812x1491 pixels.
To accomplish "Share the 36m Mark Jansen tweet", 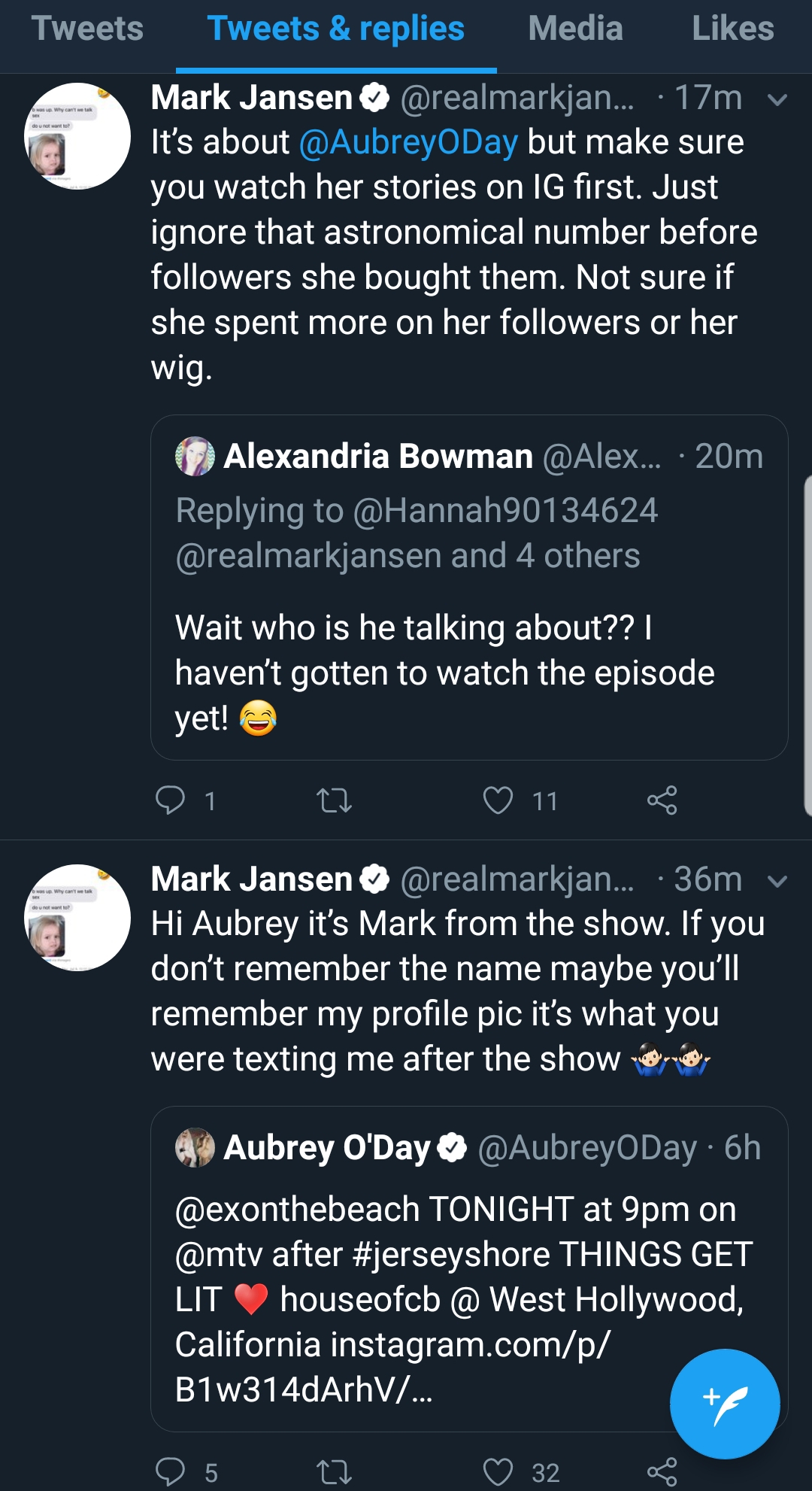I will tap(662, 1471).
